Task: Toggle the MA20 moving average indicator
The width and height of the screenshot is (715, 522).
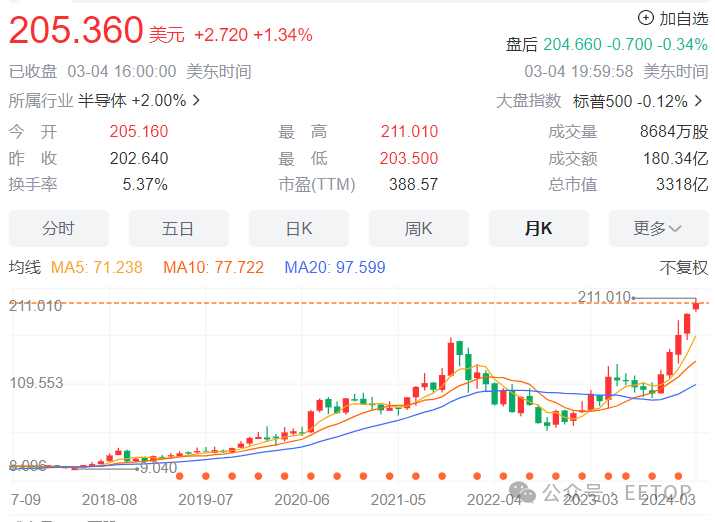Action: click(334, 267)
